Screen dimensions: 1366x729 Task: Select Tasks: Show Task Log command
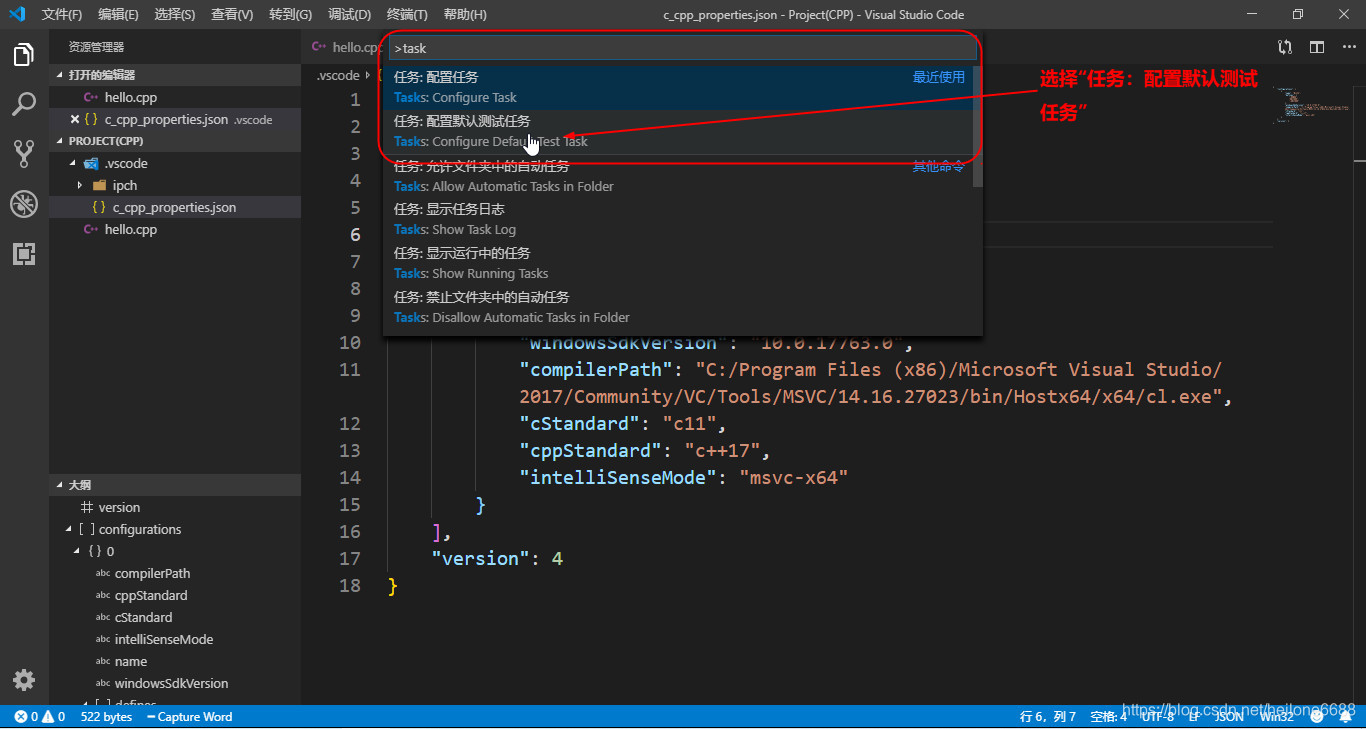(677, 219)
